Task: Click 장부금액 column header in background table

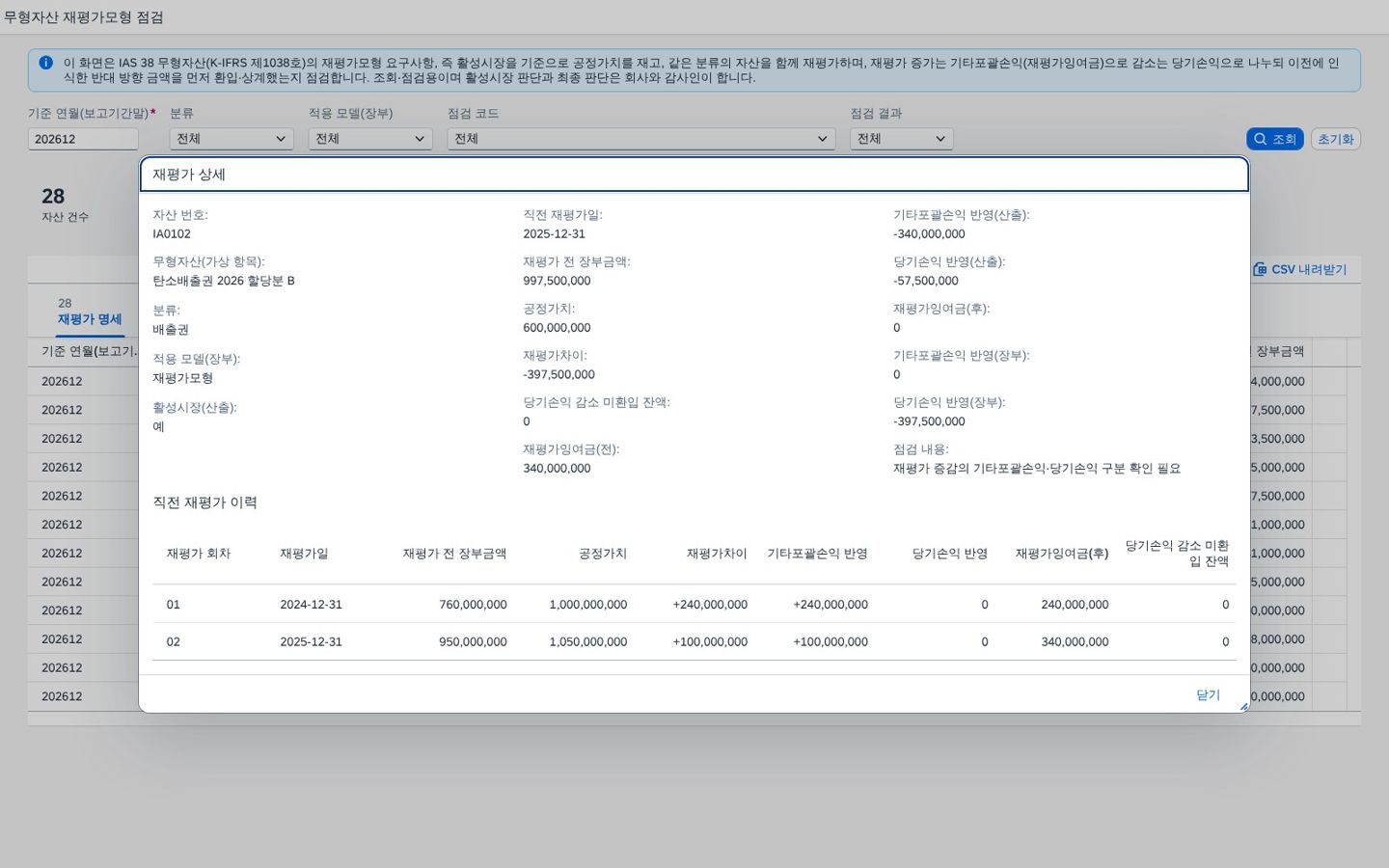Action: pos(1279,351)
